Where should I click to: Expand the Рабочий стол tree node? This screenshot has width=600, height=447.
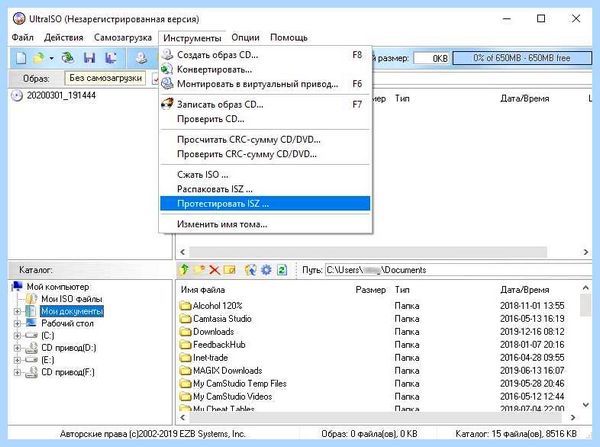(17, 323)
